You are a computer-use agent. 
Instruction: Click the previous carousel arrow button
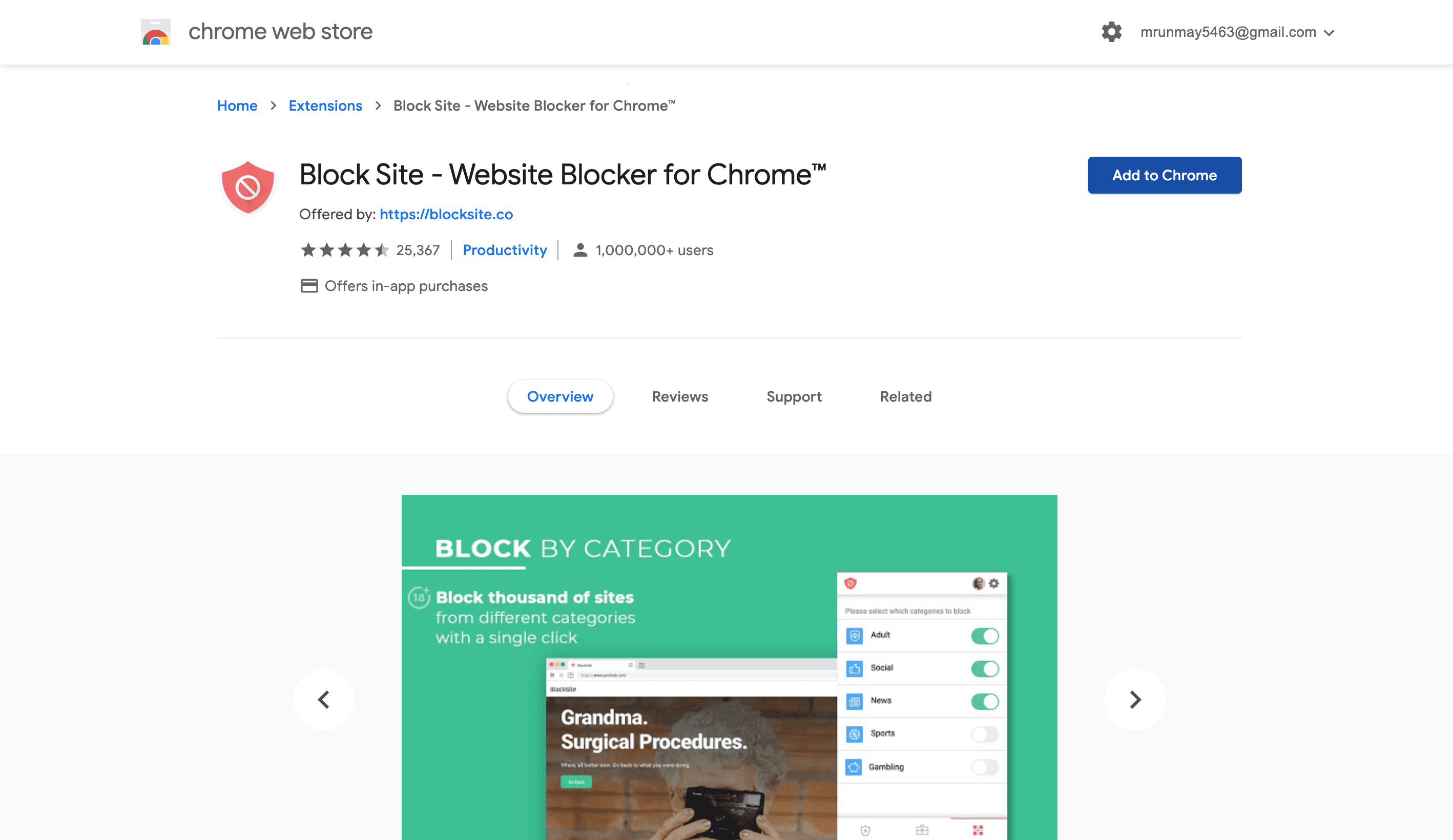[x=323, y=699]
